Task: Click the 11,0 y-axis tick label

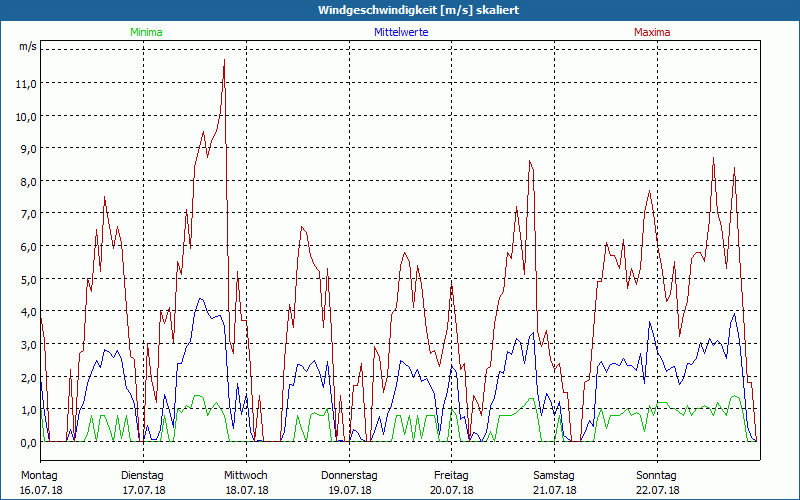Action: [26, 83]
